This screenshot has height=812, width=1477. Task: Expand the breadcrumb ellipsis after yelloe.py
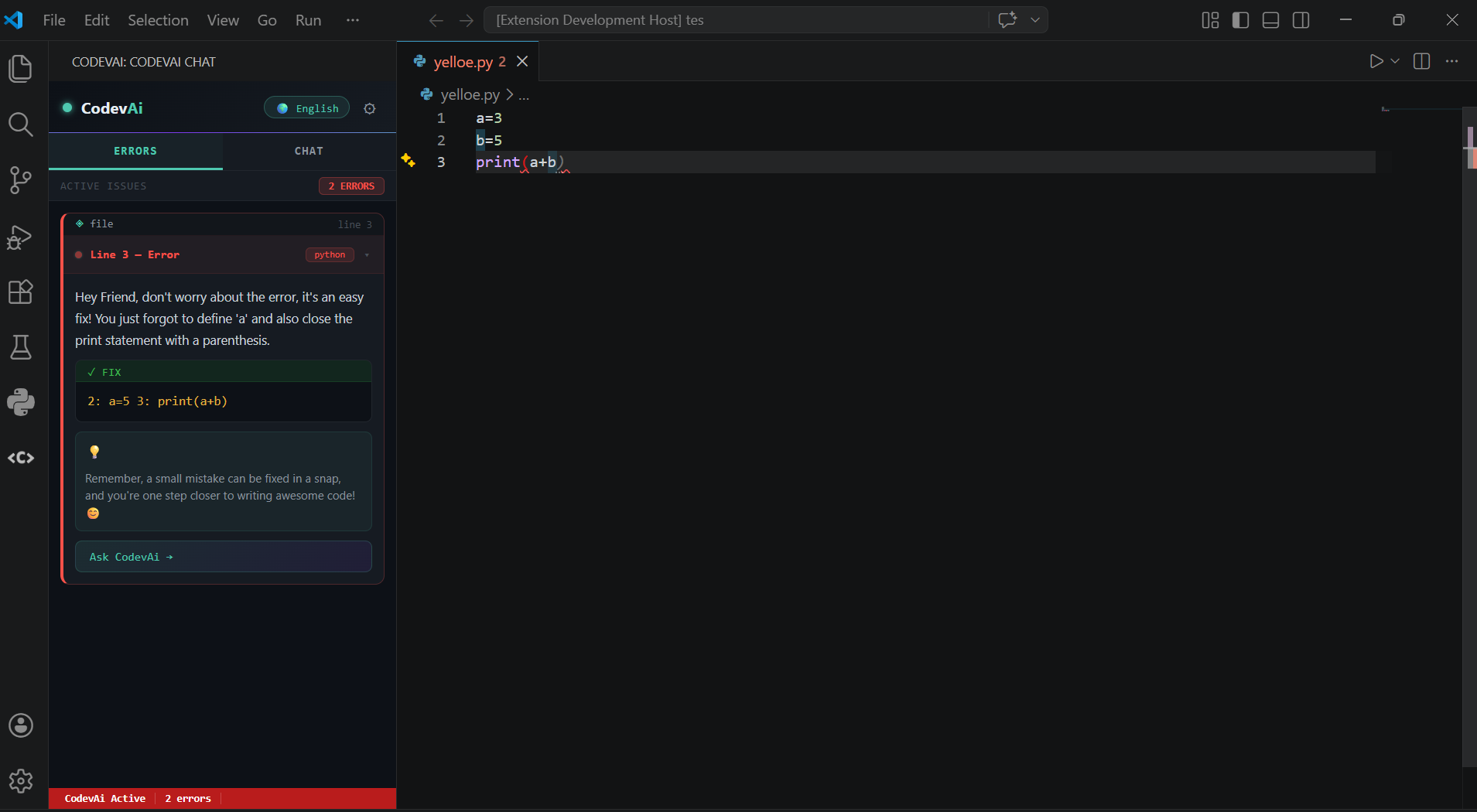(524, 95)
